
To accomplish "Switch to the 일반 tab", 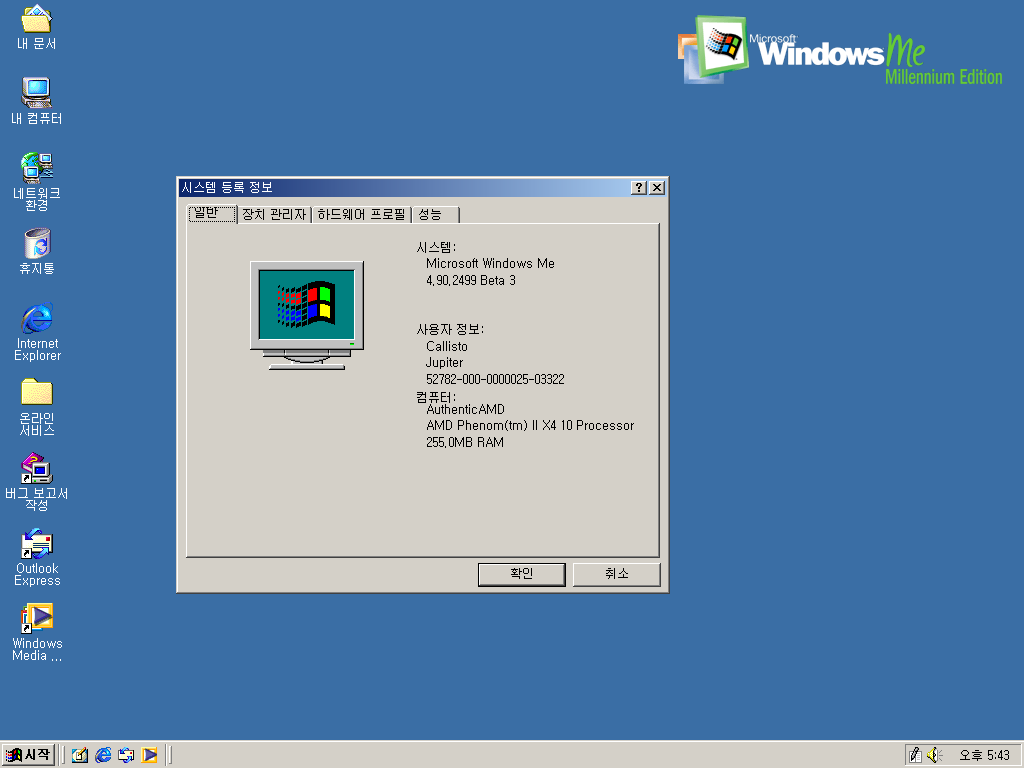I will pos(212,213).
